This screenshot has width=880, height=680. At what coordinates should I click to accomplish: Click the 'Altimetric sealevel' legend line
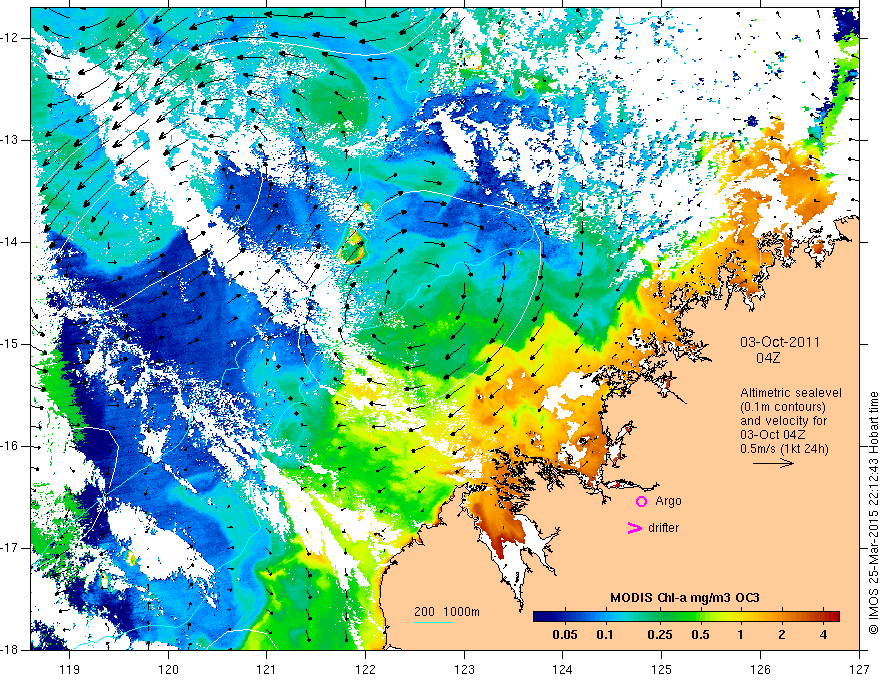[790, 393]
